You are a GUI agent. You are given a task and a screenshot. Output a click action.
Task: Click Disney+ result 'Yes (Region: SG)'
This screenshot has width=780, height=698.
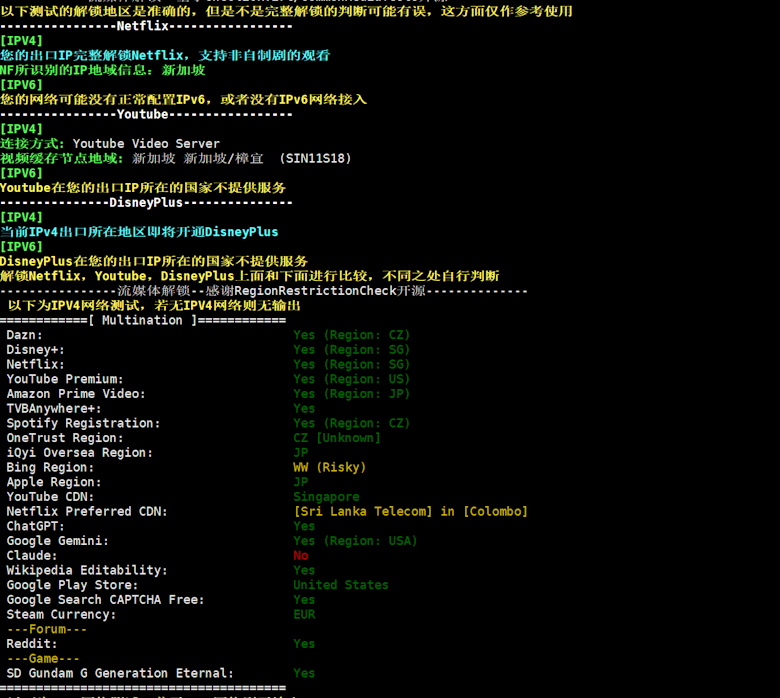pyautogui.click(x=352, y=350)
